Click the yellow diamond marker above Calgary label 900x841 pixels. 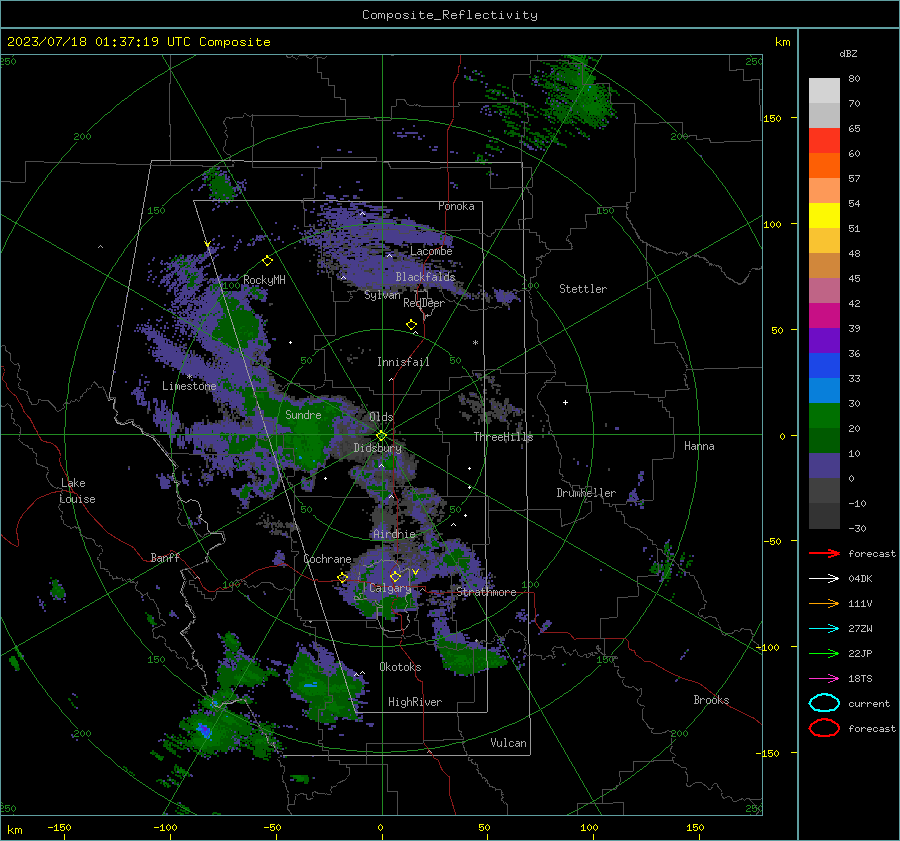tap(395, 576)
